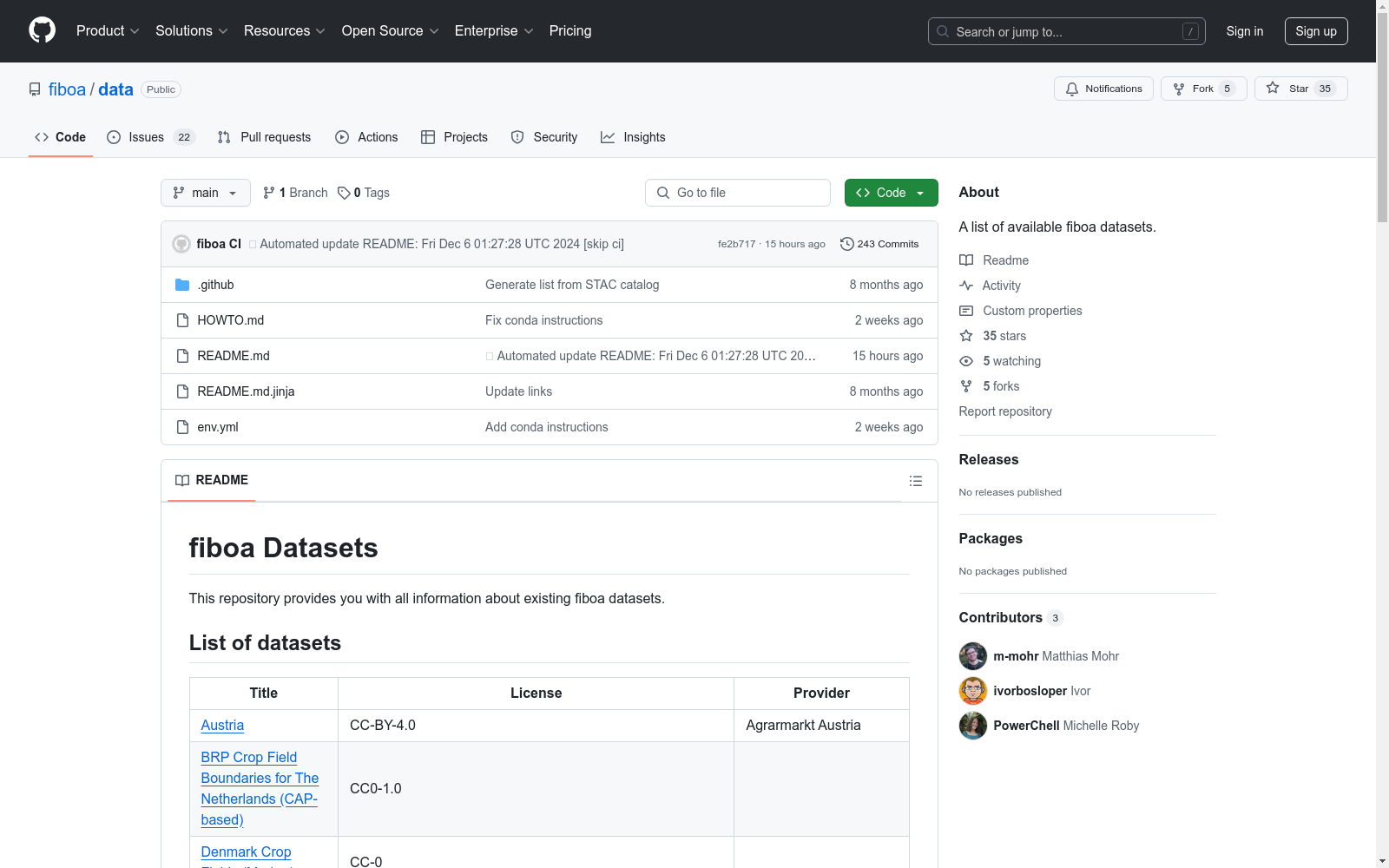
Task: Click the Notifications bell button
Action: 1103,89
